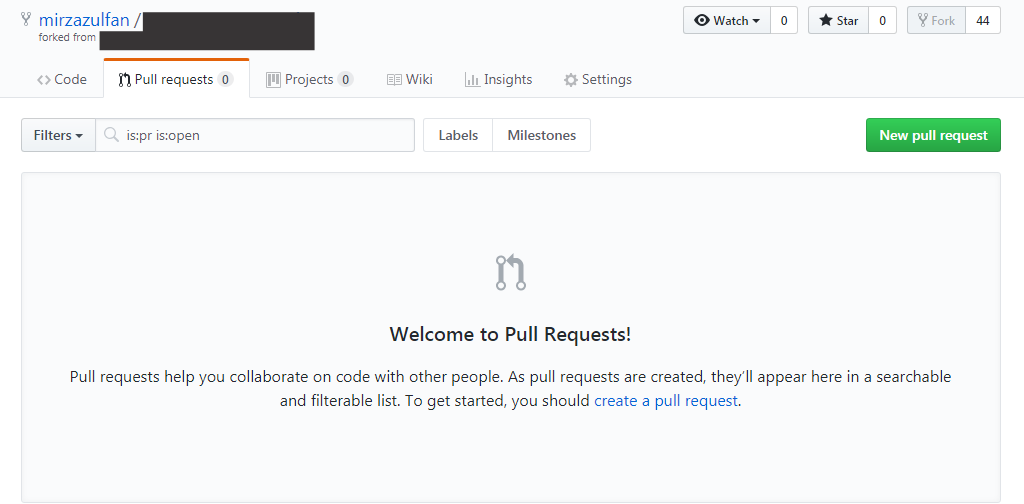Switch to the Code tab

tap(61, 80)
